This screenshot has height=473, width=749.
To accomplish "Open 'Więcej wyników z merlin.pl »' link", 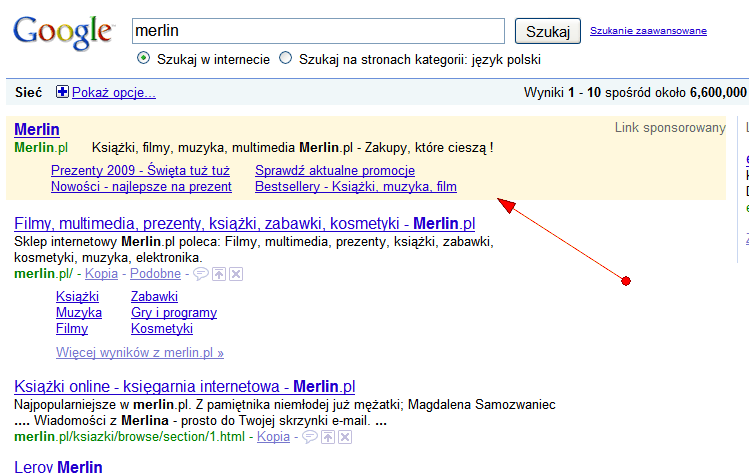I will coord(139,353).
